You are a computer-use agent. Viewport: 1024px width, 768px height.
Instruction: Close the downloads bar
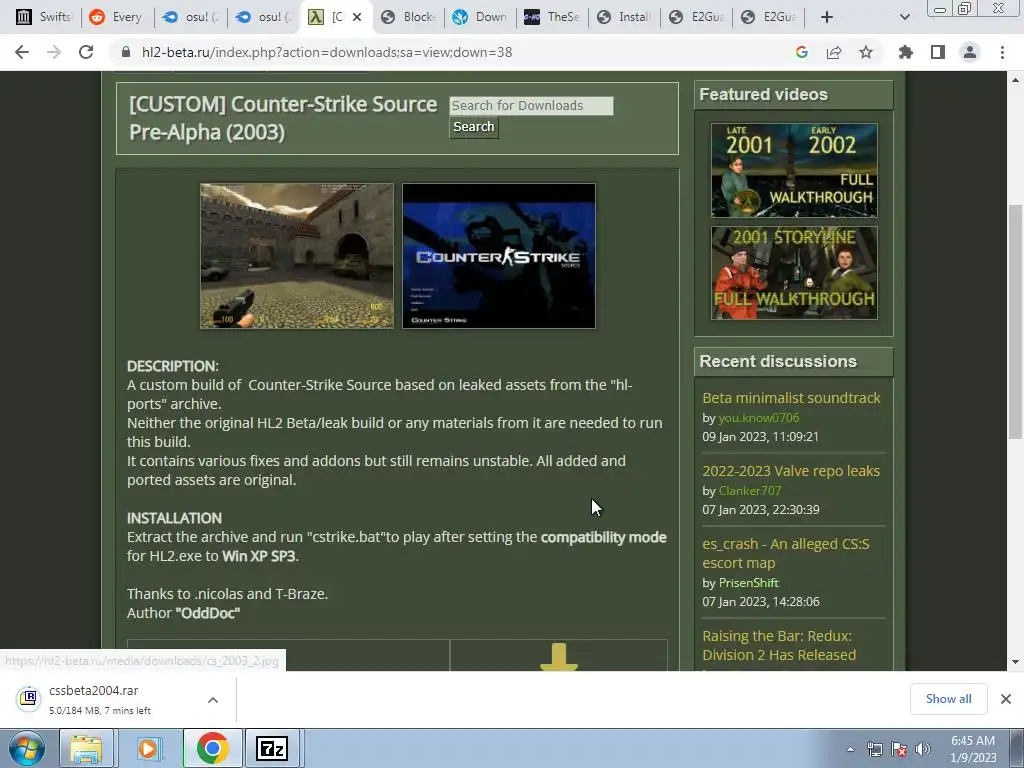1006,699
